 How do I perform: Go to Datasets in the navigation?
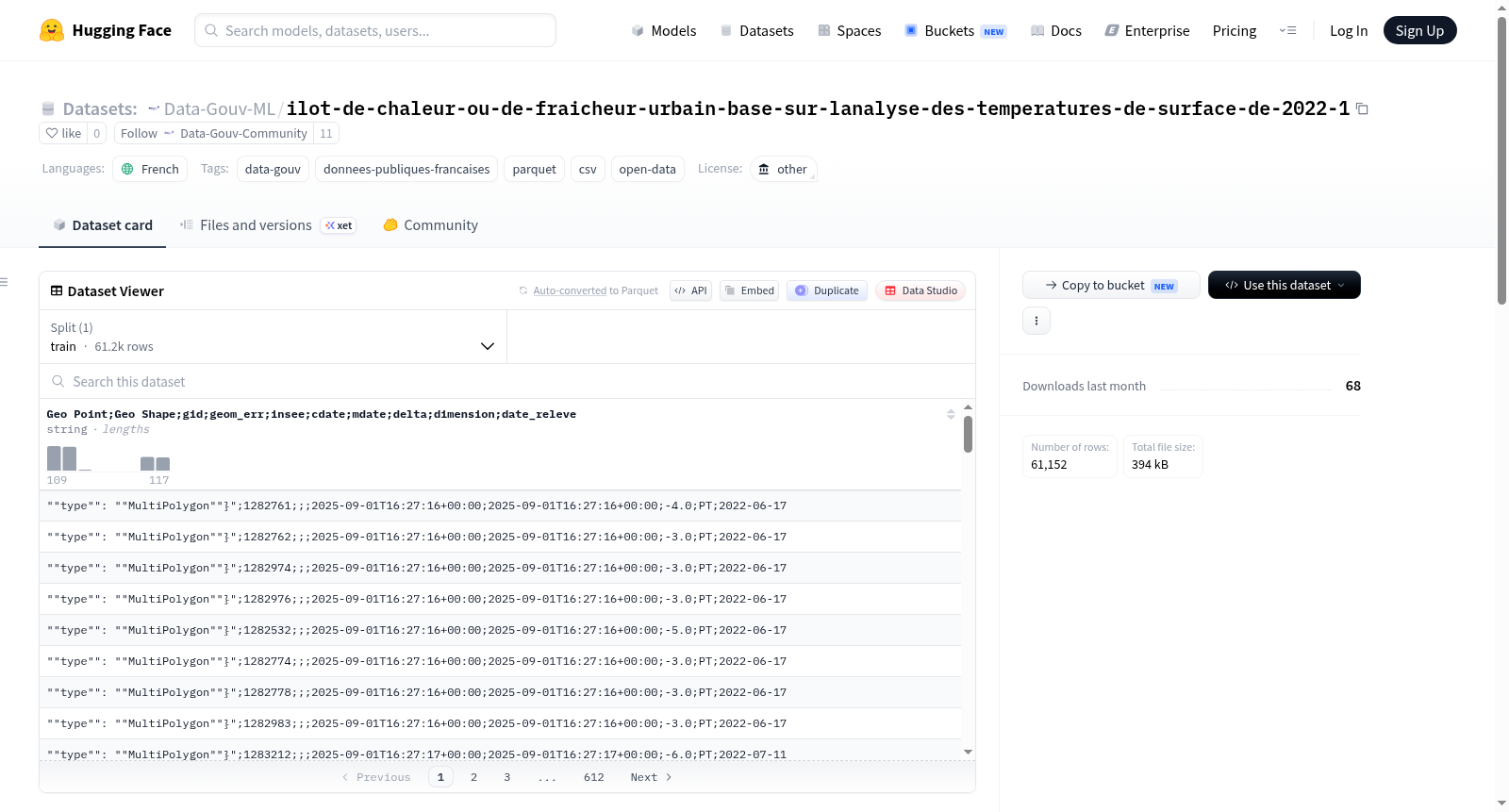click(757, 31)
